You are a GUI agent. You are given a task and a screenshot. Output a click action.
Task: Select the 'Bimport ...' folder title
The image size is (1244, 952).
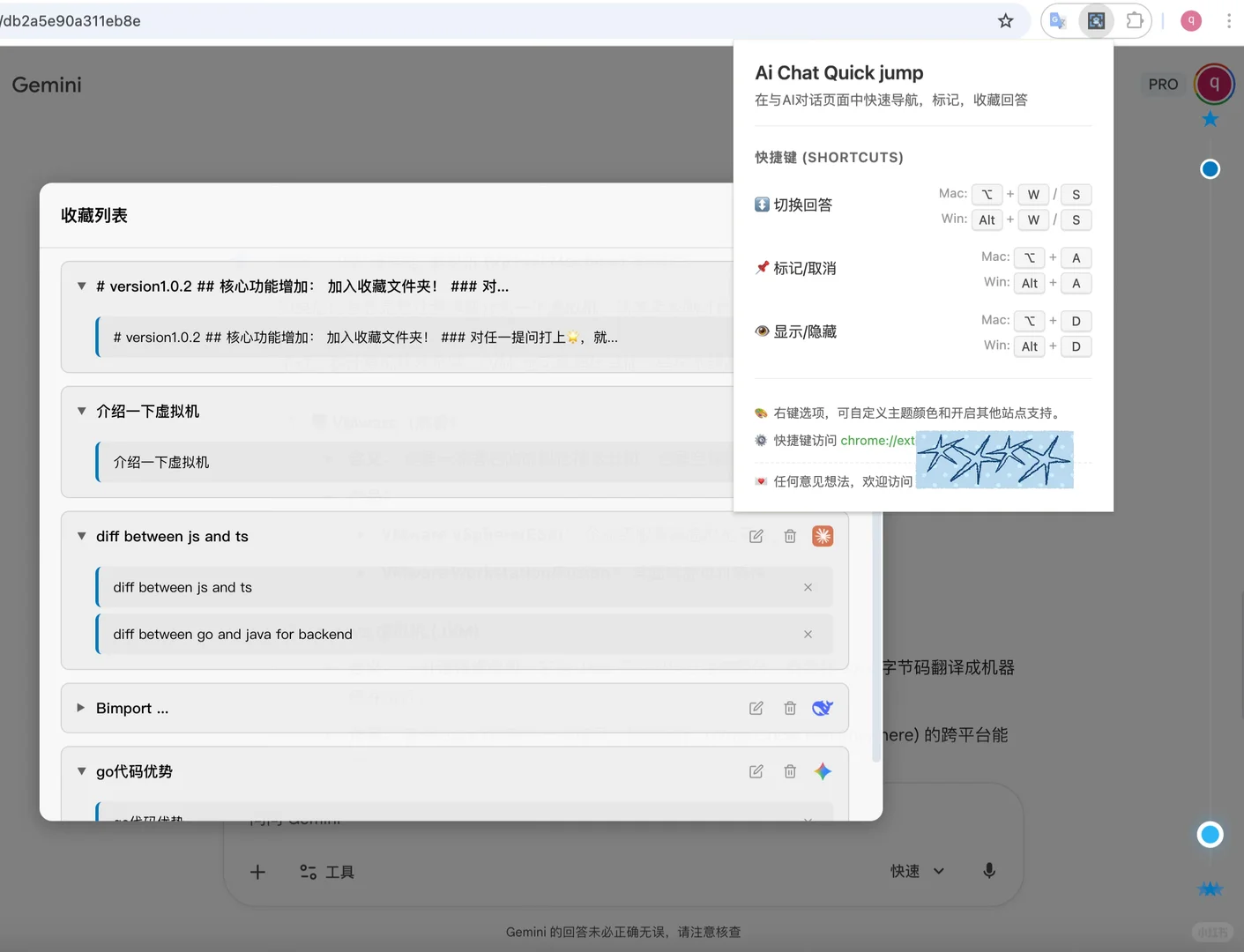pos(132,708)
